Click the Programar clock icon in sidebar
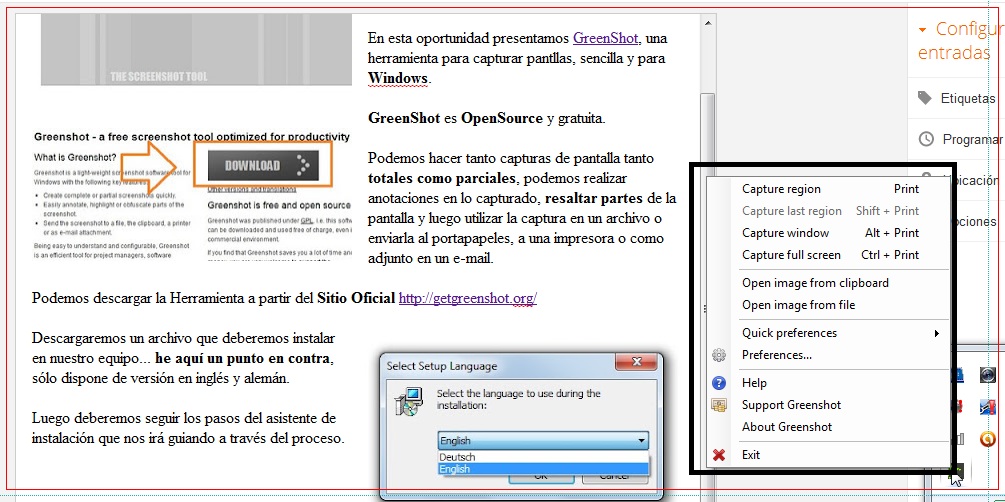Image resolution: width=1005 pixels, height=502 pixels. [926, 139]
